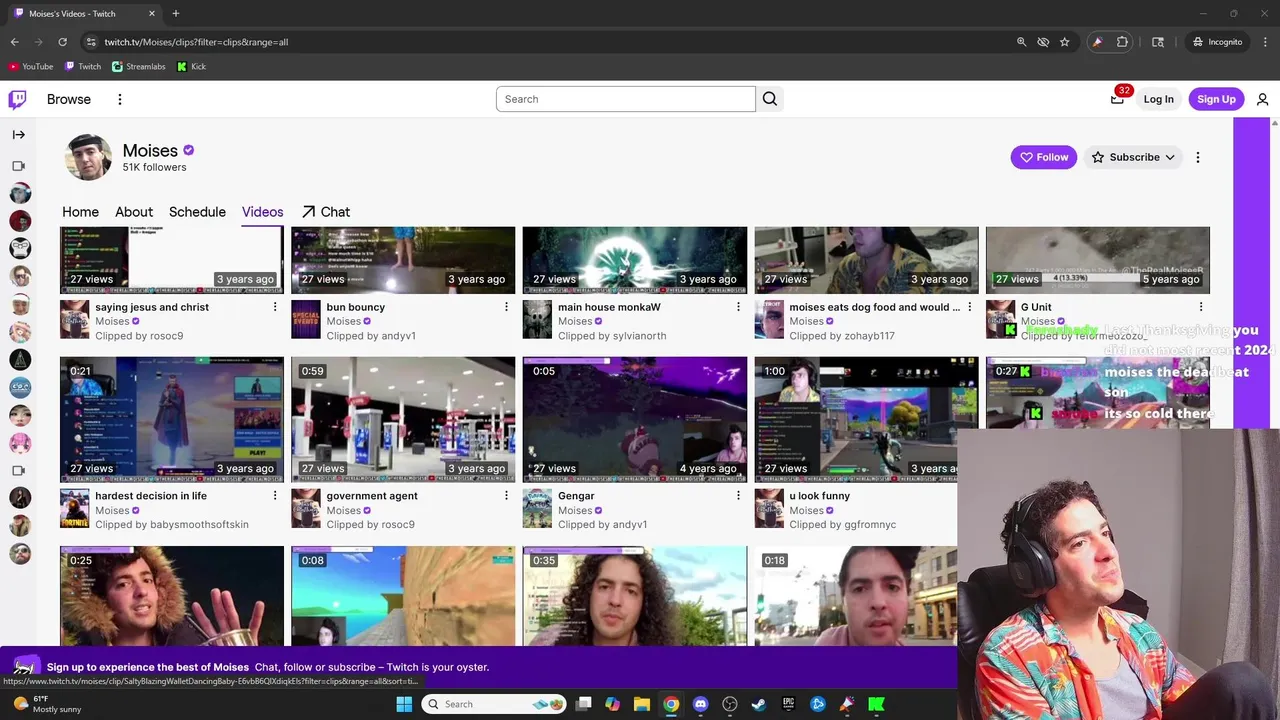
Task: Click the Sign Up button
Action: coord(1216,99)
